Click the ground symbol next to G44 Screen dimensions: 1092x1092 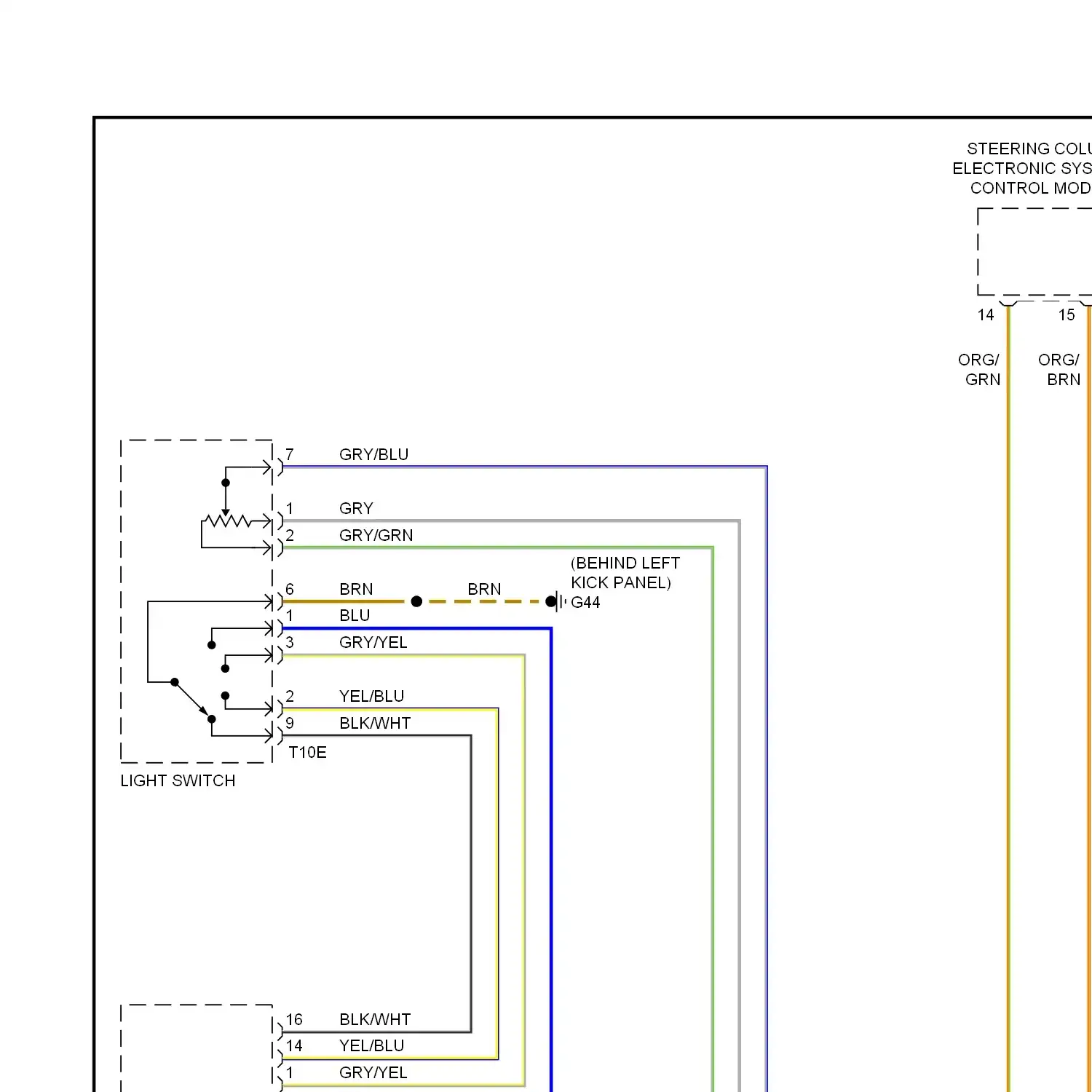[558, 602]
